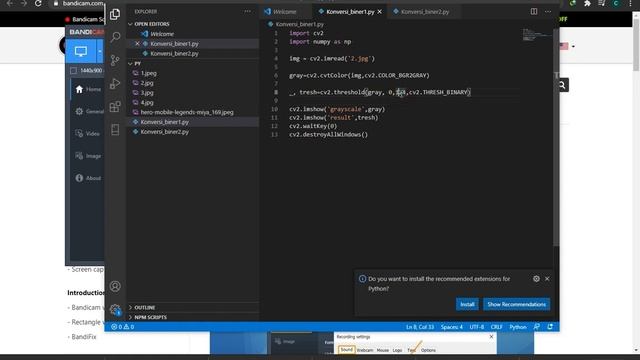Open the 2.jpg file

pos(147,83)
